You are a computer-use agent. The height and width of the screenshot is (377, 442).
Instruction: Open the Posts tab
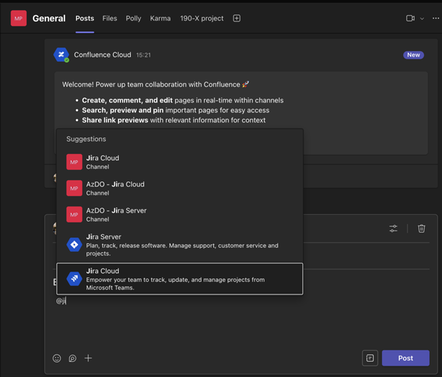[85, 18]
